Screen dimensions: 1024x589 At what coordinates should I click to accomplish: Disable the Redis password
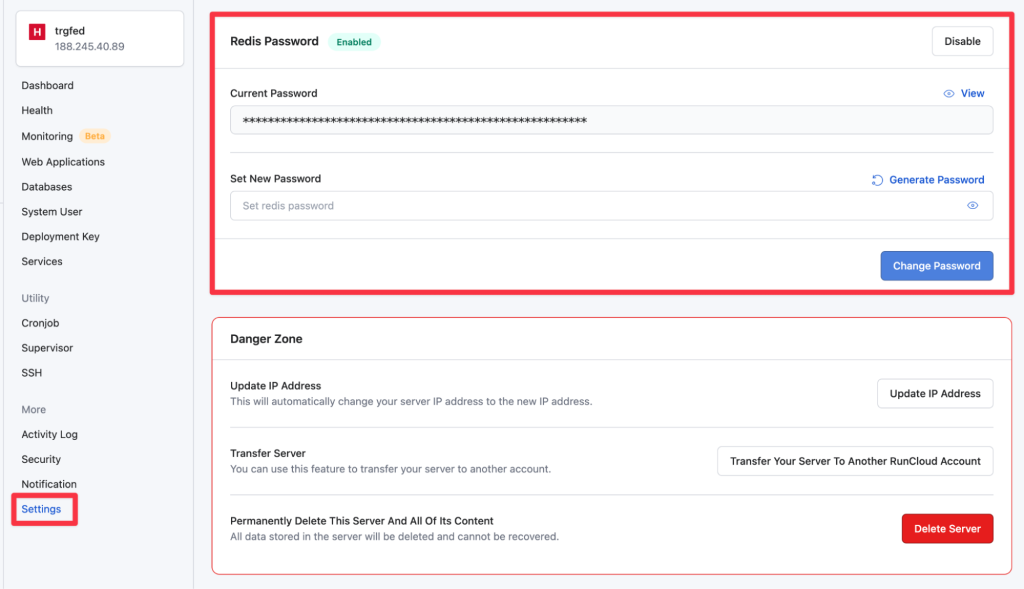point(962,41)
